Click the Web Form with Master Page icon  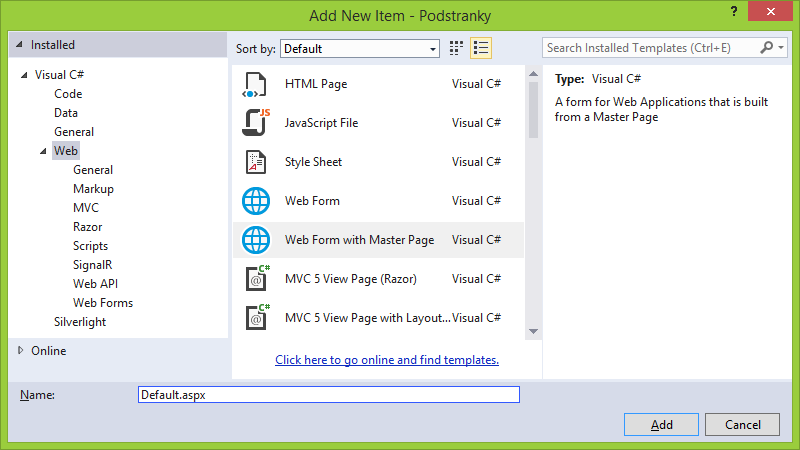pos(256,240)
